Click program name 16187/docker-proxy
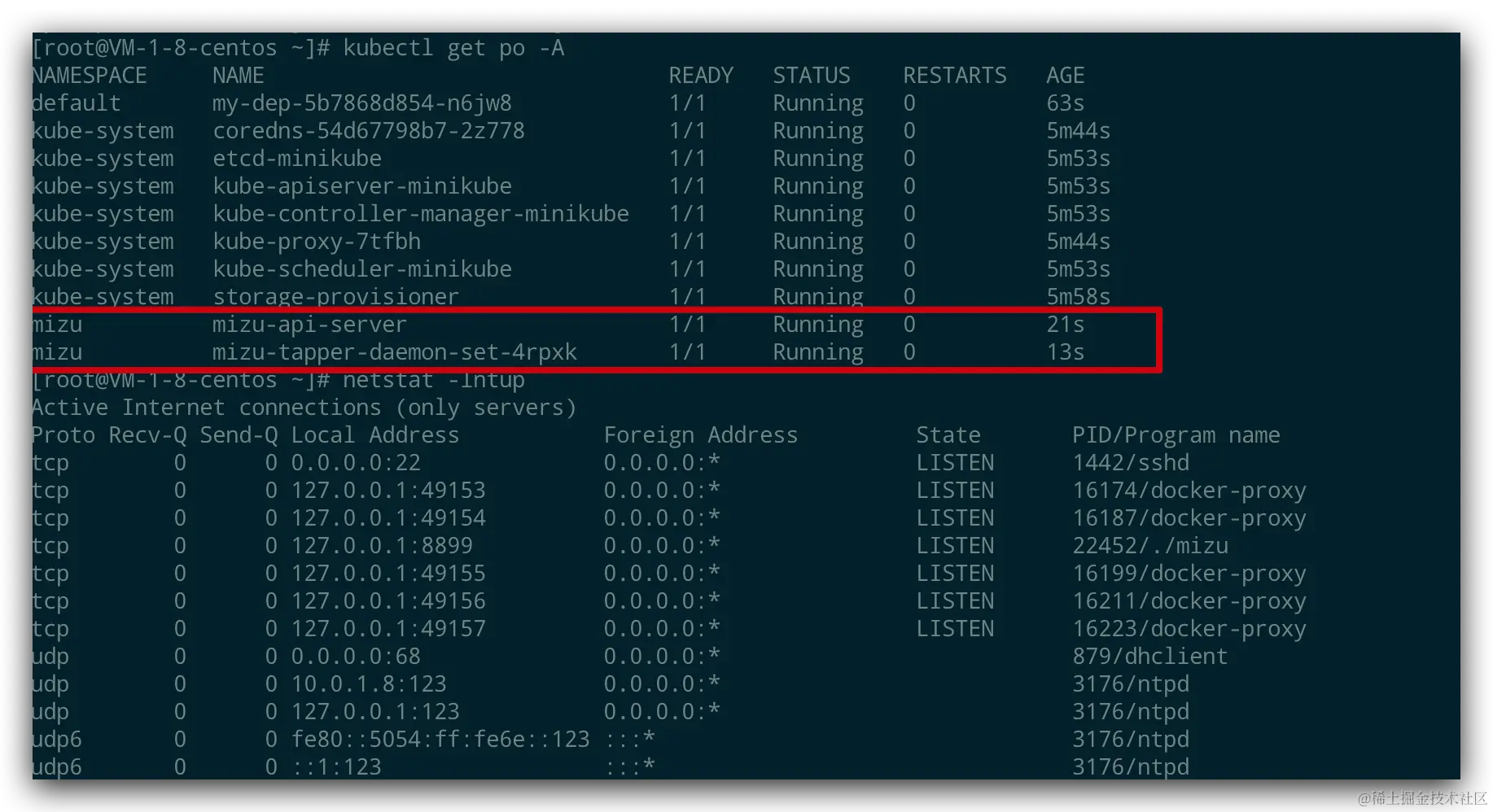This screenshot has width=1493, height=812. tap(1189, 518)
